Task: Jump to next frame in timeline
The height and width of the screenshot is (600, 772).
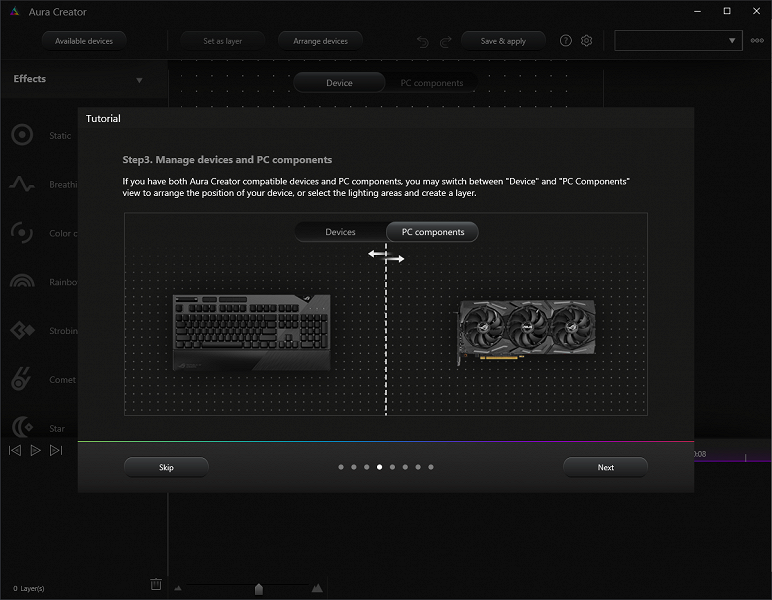Action: (x=56, y=450)
